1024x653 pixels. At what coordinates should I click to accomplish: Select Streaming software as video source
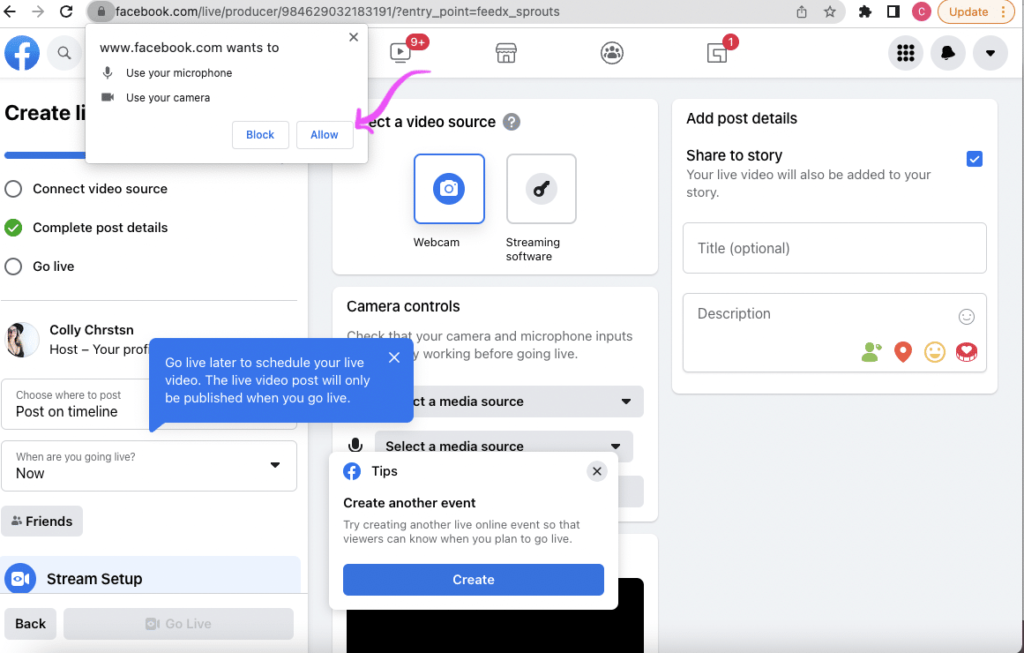click(541, 189)
